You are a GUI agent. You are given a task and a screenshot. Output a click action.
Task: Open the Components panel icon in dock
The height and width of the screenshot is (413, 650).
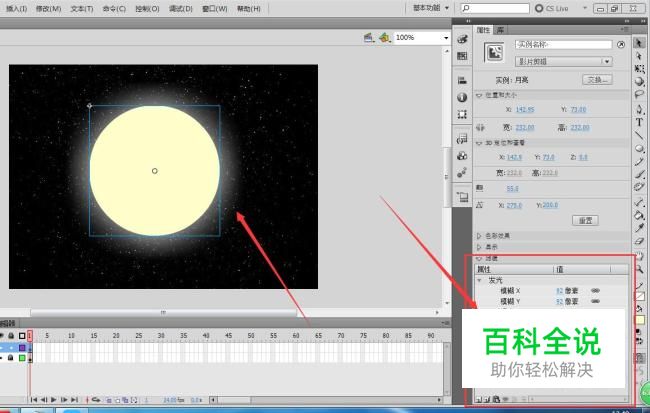(462, 156)
